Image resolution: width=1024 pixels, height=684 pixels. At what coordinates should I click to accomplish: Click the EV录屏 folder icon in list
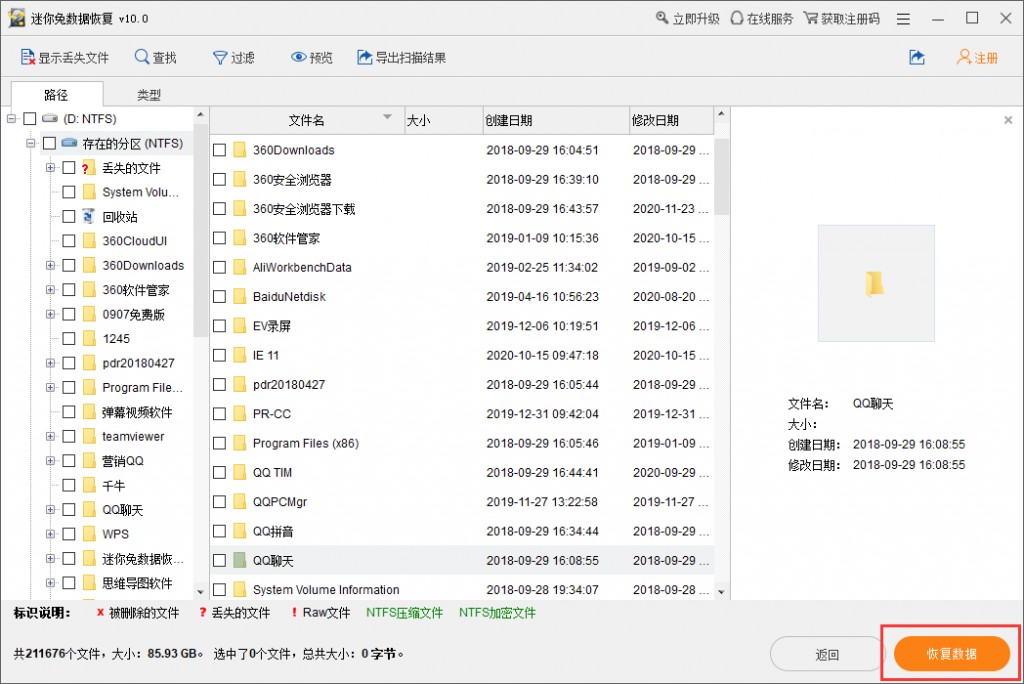(240, 325)
